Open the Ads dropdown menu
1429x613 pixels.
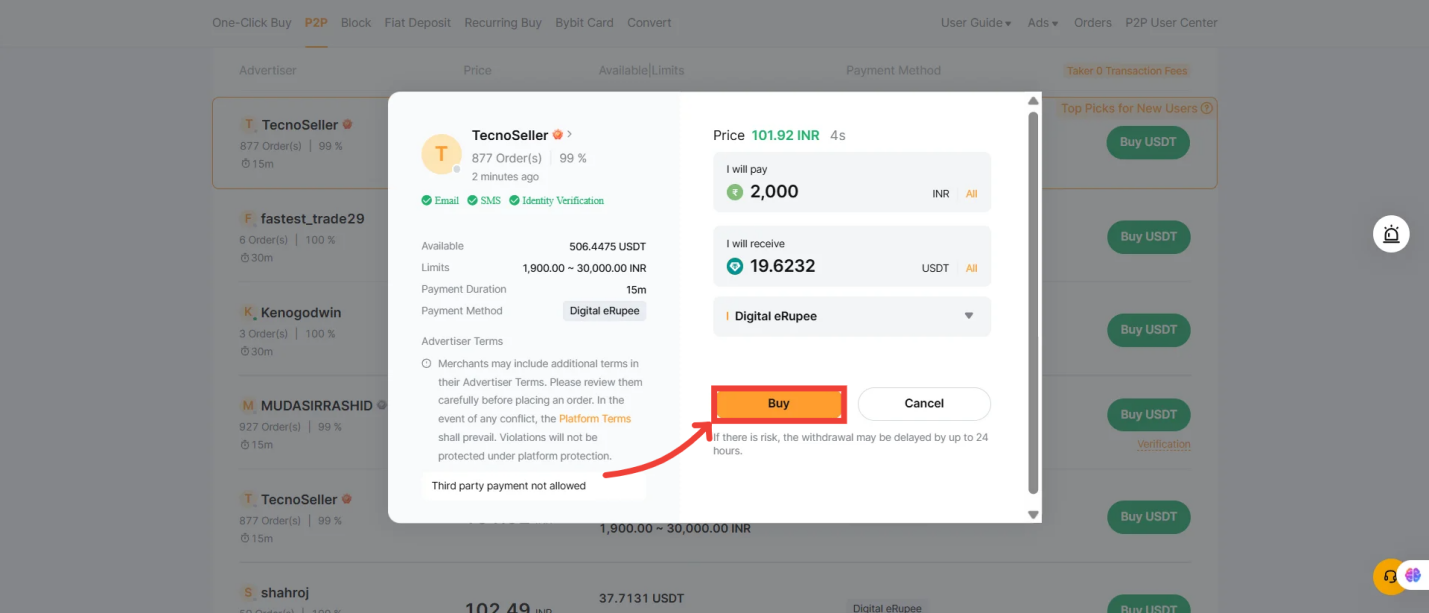1041,22
